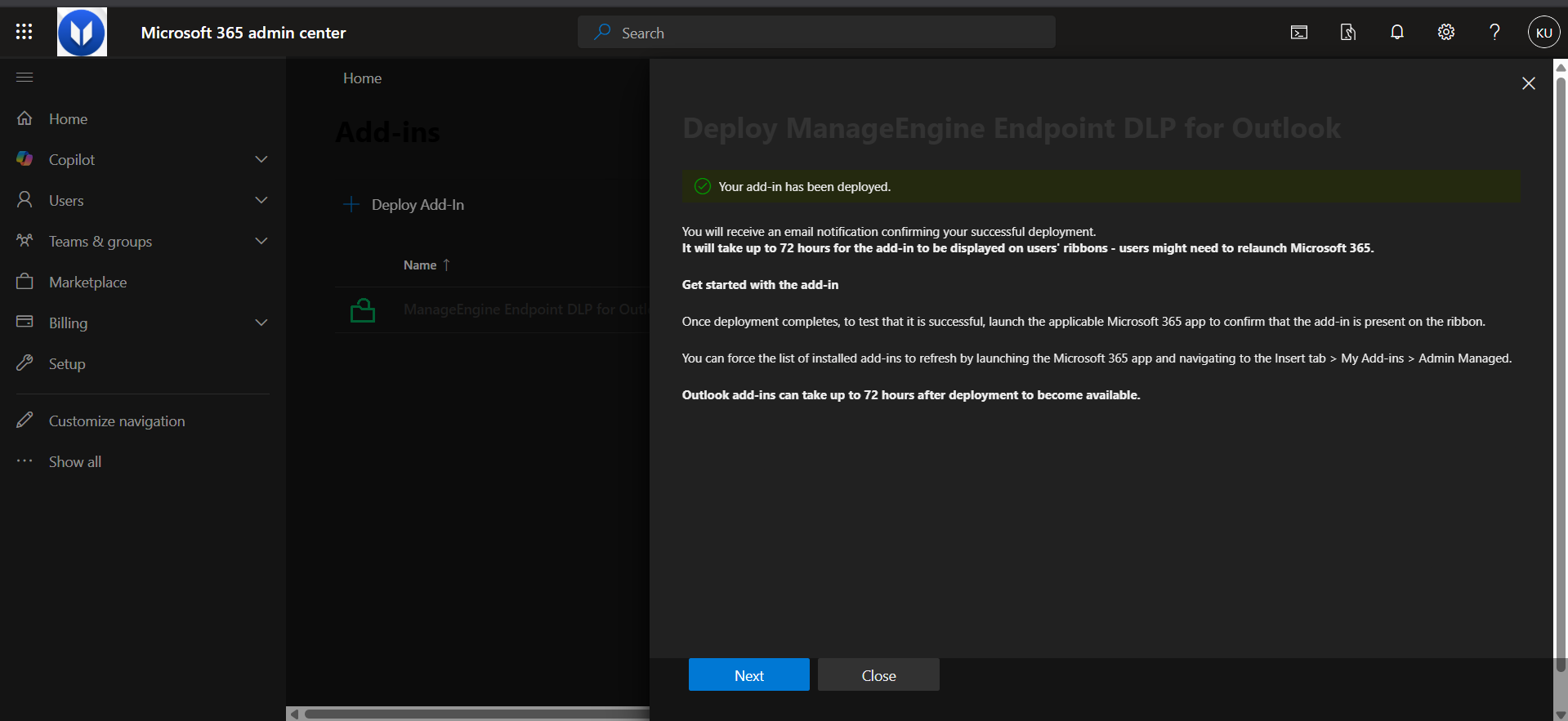Expand the Teams & groups section
The height and width of the screenshot is (721, 1568).
(261, 241)
